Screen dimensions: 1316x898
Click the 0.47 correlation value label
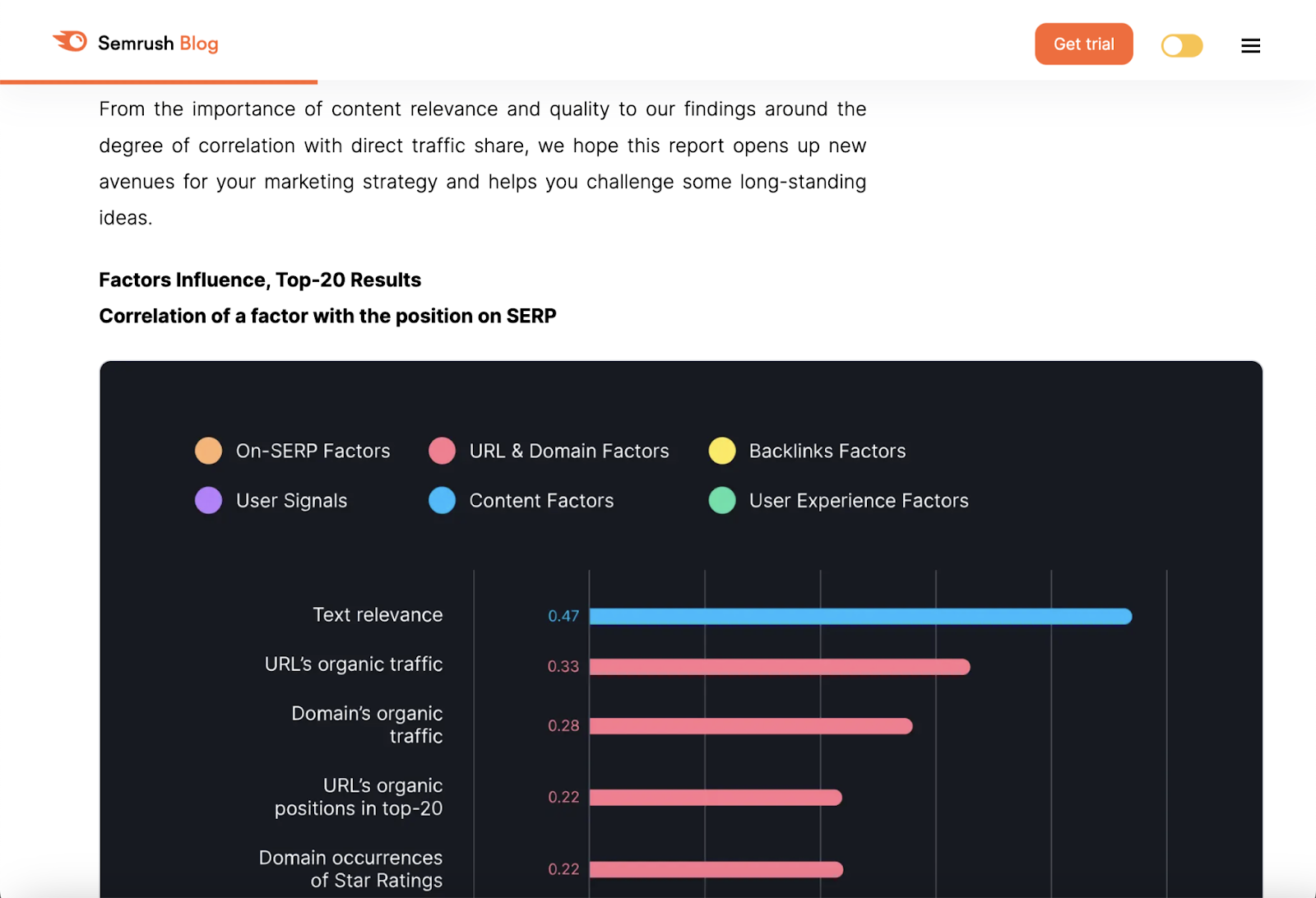[564, 615]
